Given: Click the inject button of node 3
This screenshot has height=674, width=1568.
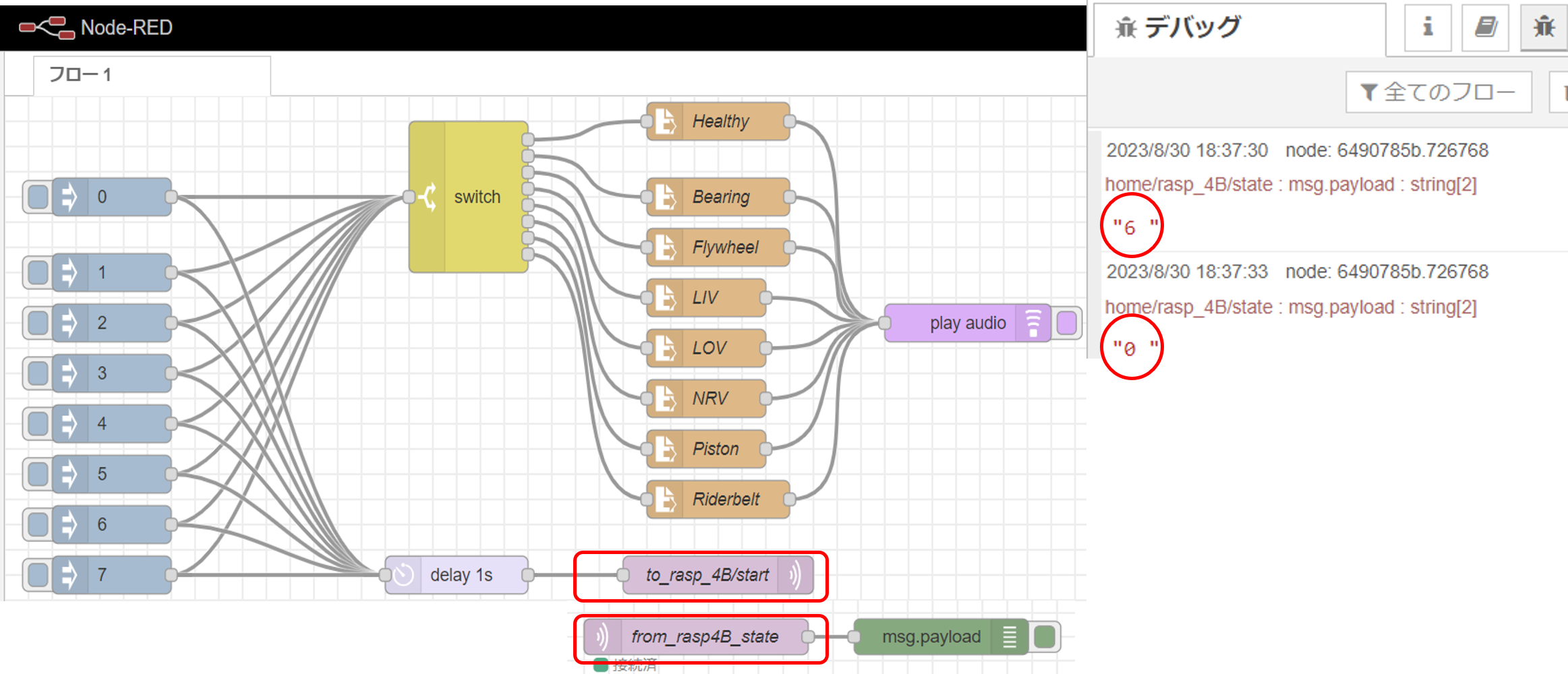Looking at the screenshot, I should pos(38,373).
